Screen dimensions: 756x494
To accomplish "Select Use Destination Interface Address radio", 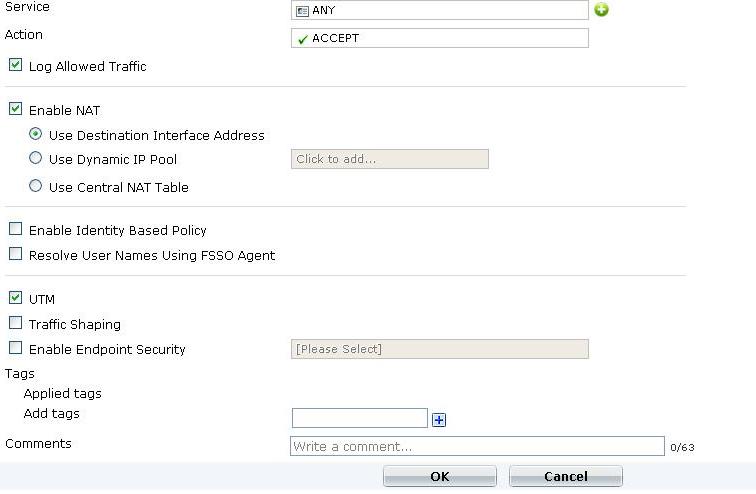I will pyautogui.click(x=36, y=135).
